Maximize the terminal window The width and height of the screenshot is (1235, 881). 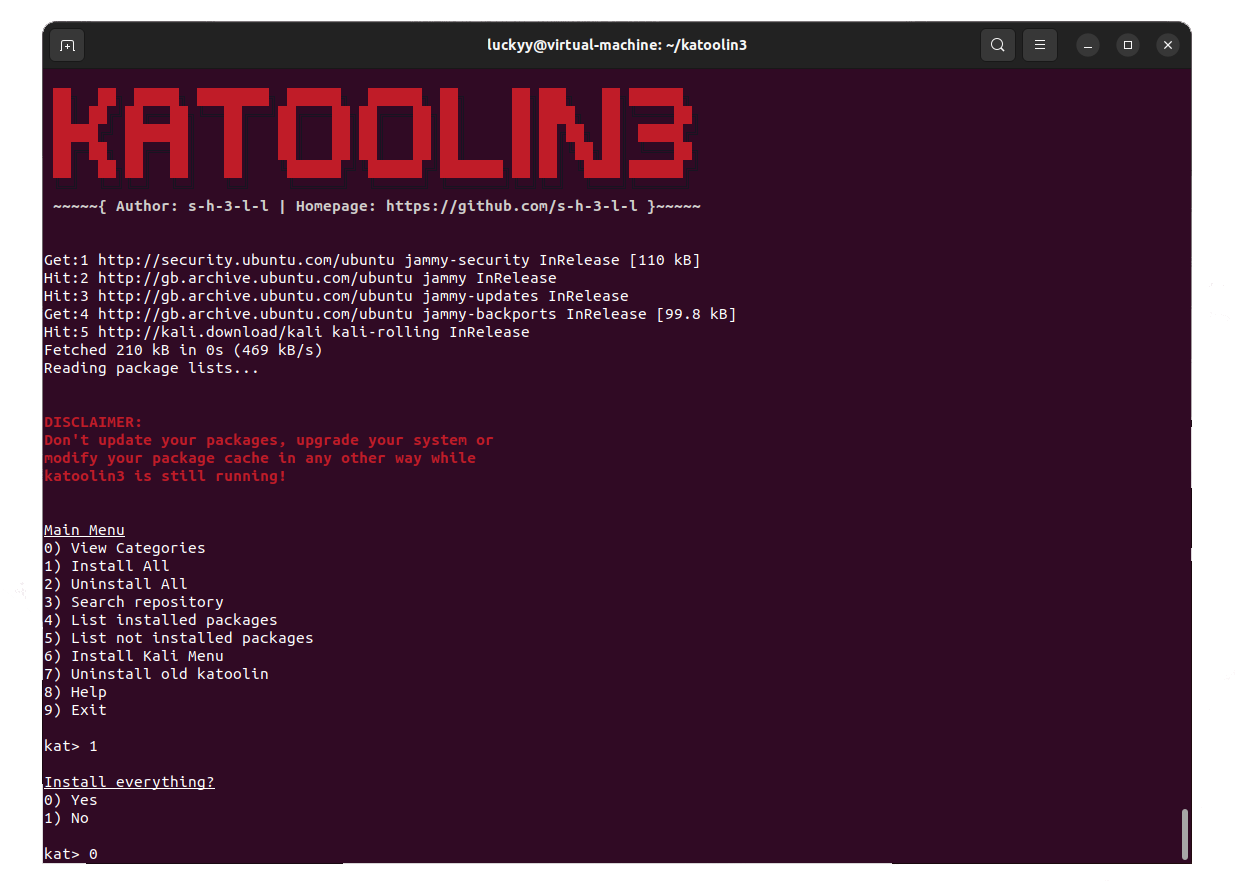(1128, 45)
